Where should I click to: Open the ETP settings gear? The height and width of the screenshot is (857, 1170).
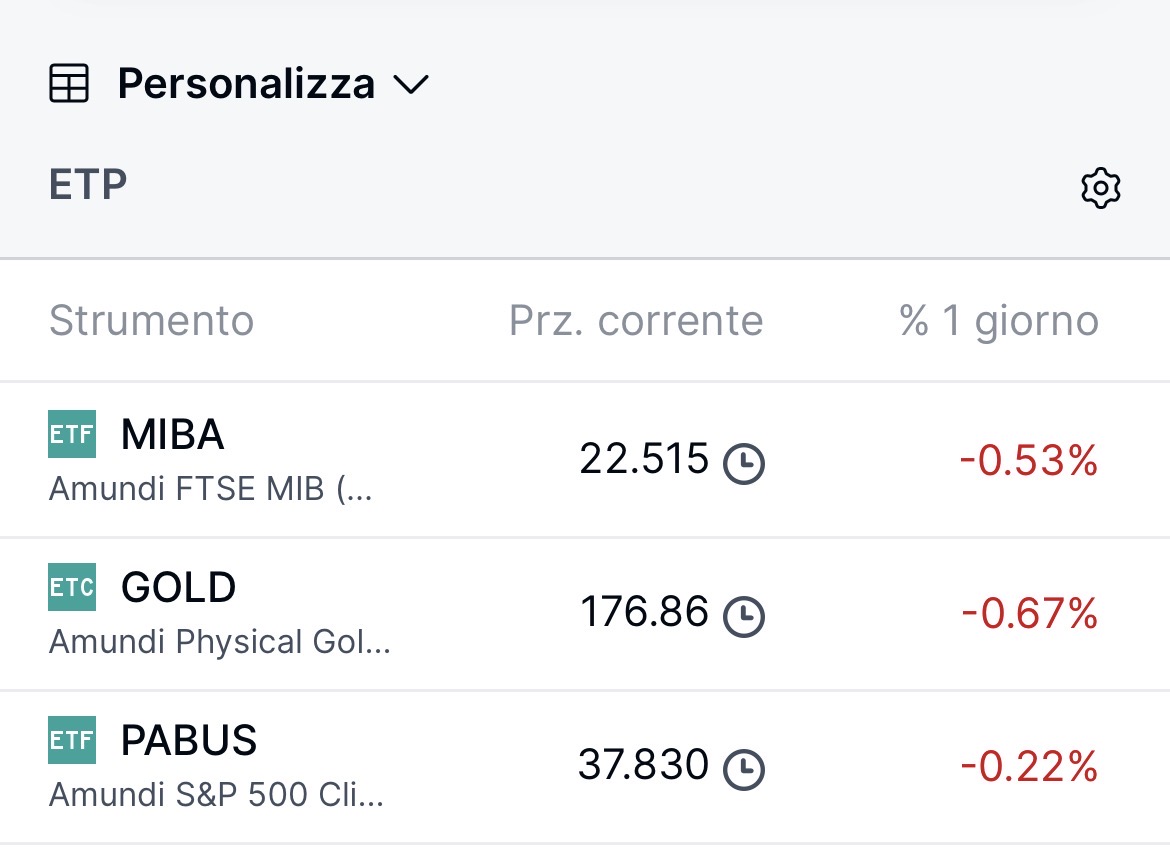[1100, 188]
